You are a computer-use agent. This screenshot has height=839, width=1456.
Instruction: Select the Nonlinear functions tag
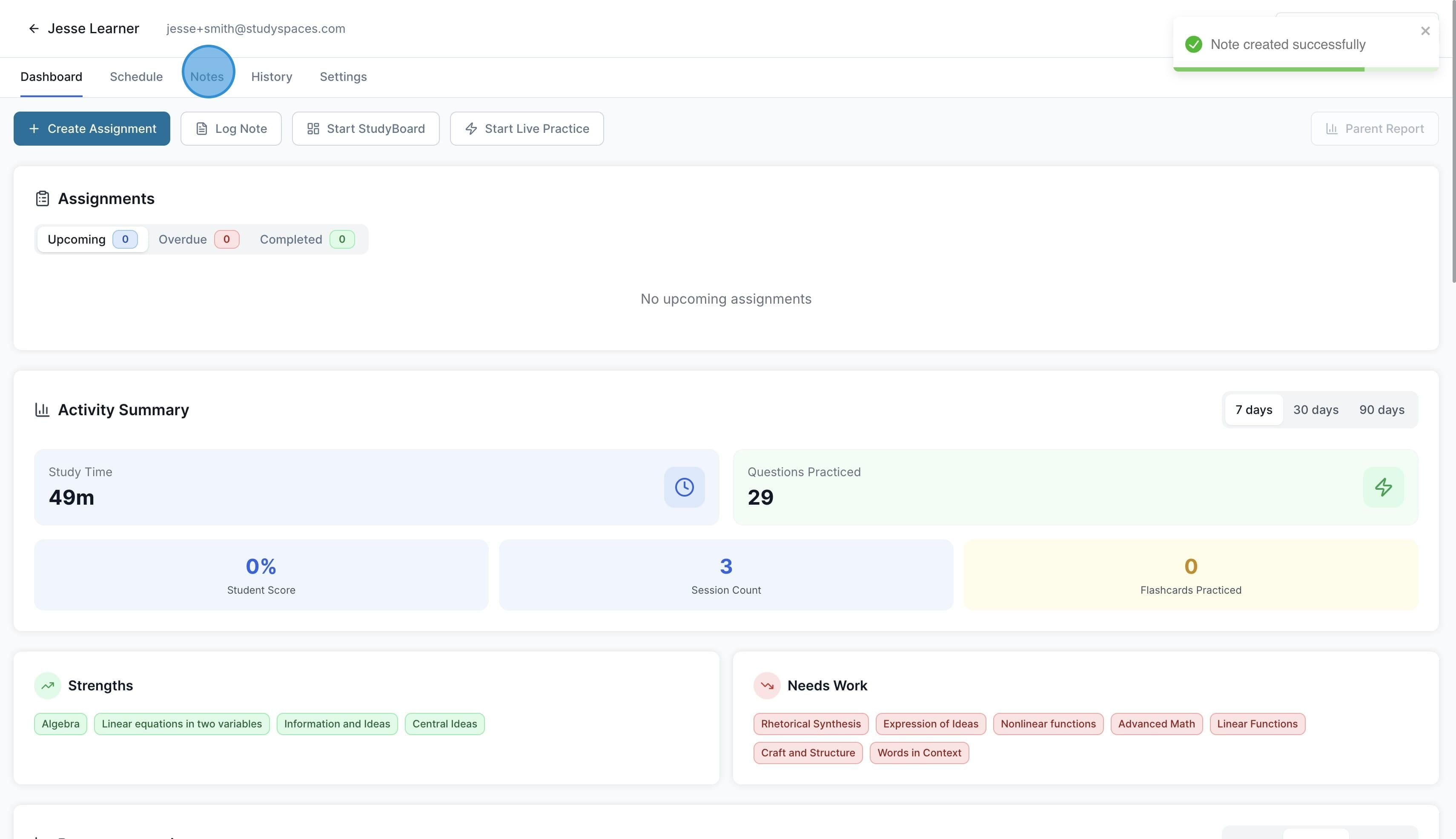point(1048,724)
